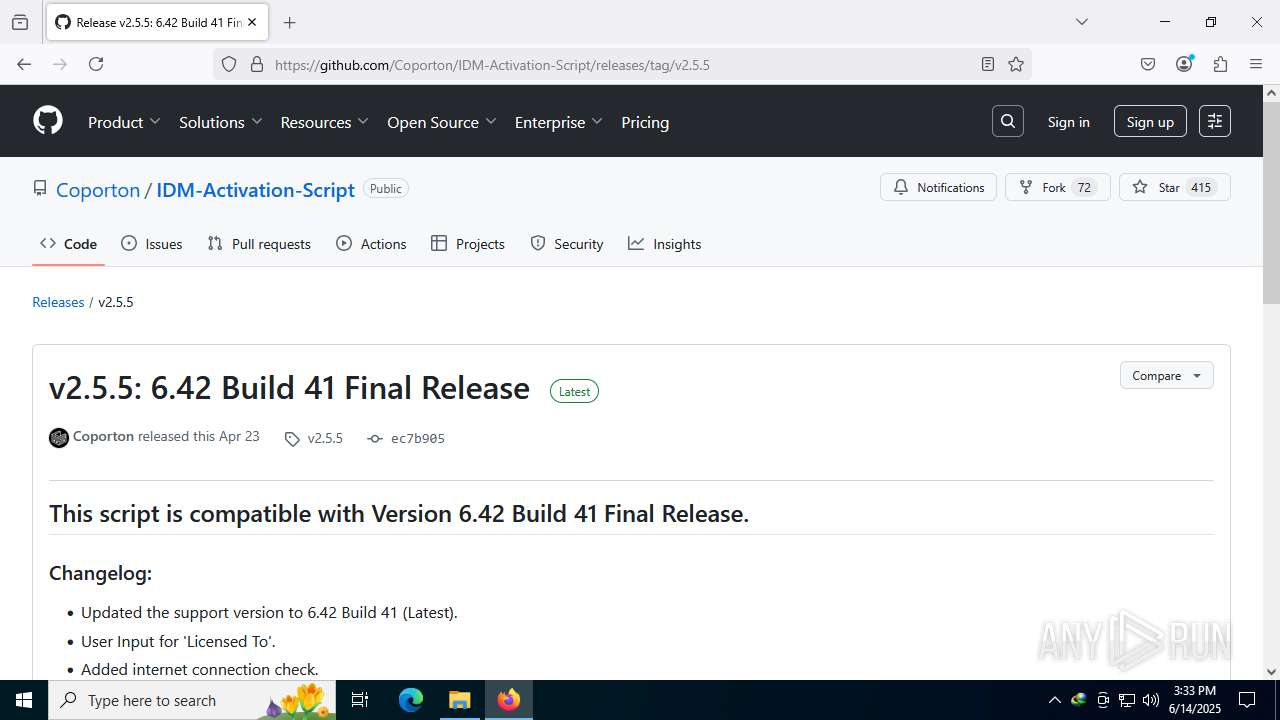Reload the current page

[x=96, y=64]
